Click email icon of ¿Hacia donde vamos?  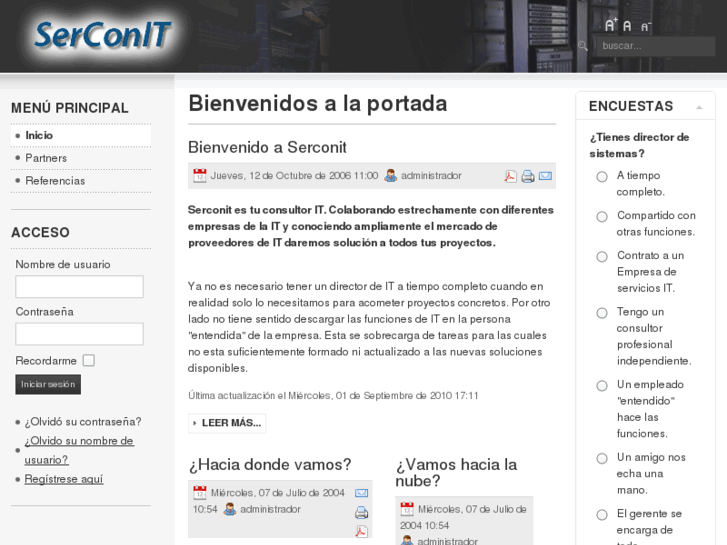[362, 493]
